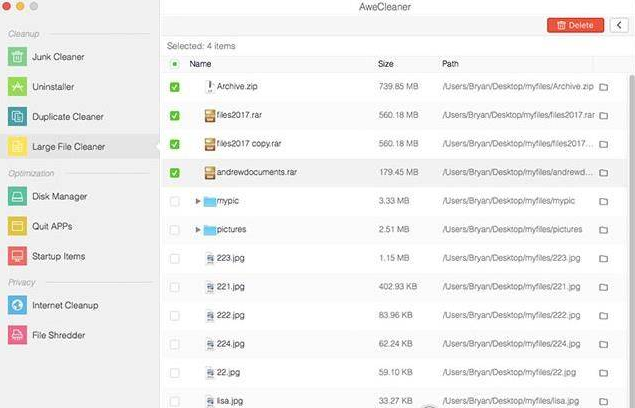635x408 pixels.
Task: Reveal mypic folder location icon
Action: (x=603, y=201)
